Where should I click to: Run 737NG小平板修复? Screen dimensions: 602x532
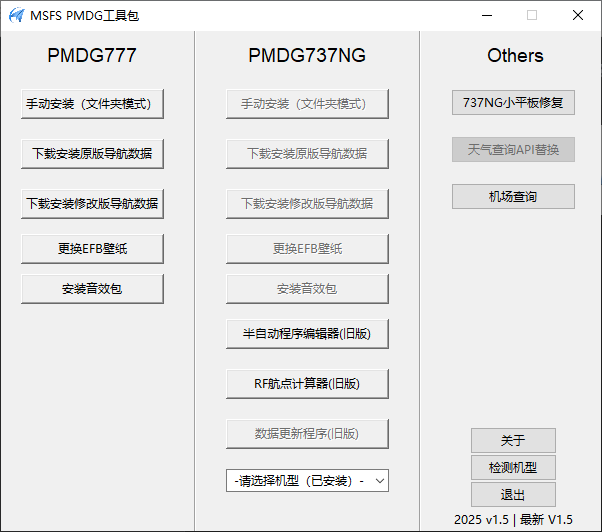(513, 102)
